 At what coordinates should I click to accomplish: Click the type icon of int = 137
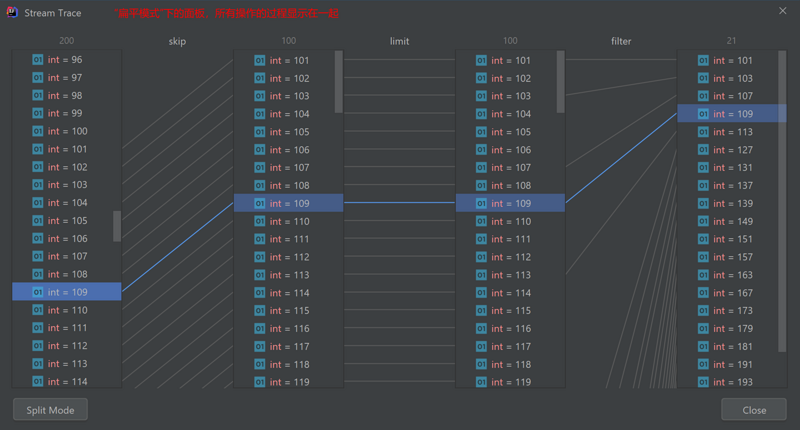tap(703, 186)
